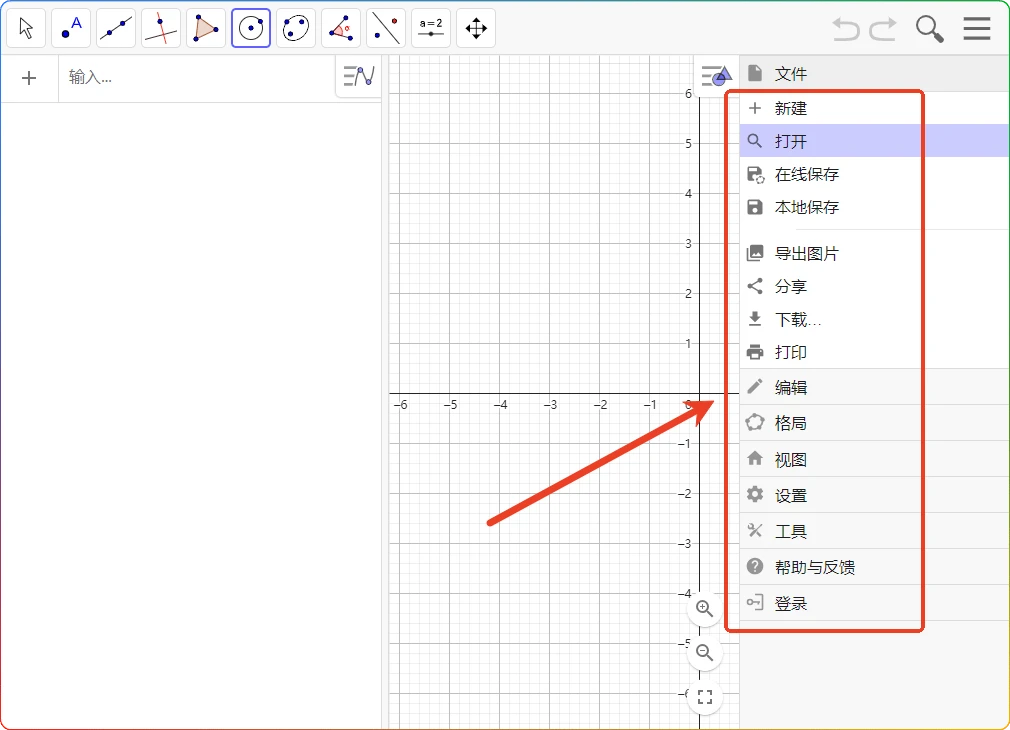The height and width of the screenshot is (730, 1010).
Task: Select the Perpendicular Line tool
Action: coord(160,28)
